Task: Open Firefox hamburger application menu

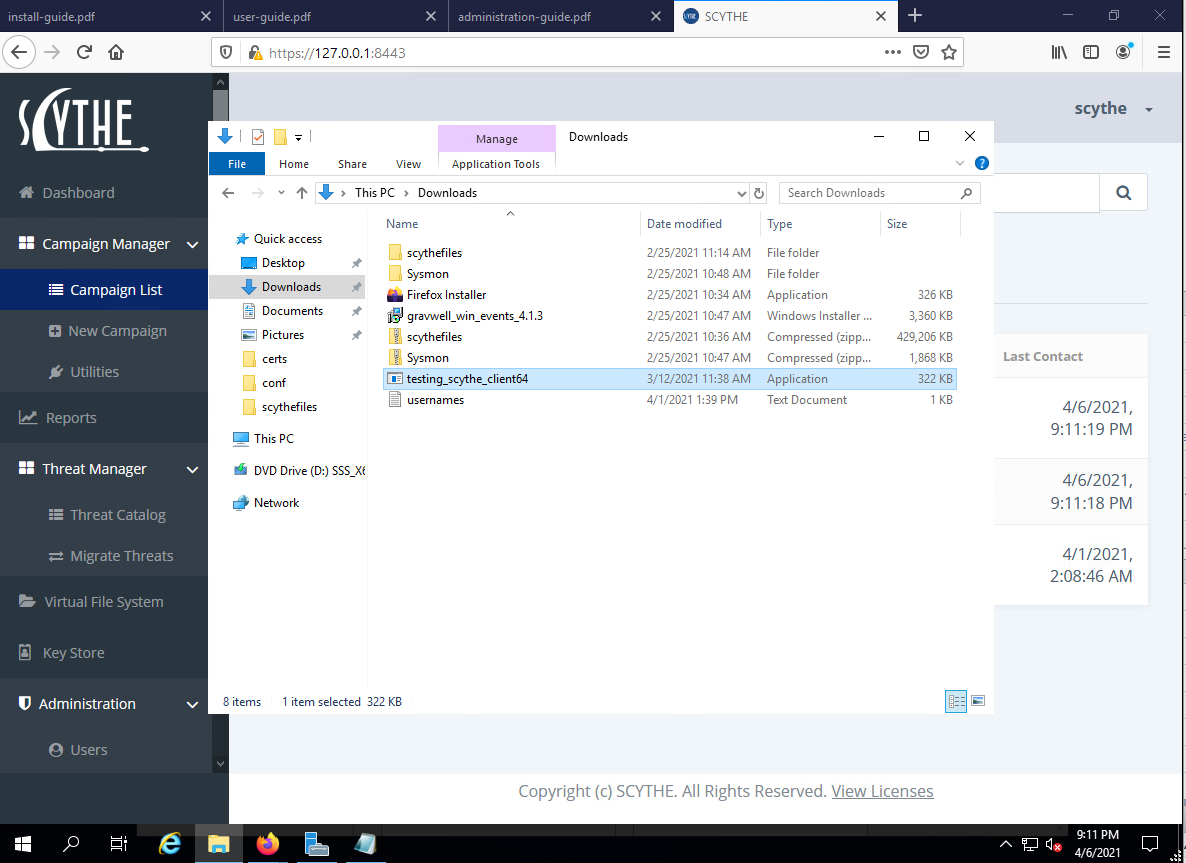Action: coord(1163,52)
